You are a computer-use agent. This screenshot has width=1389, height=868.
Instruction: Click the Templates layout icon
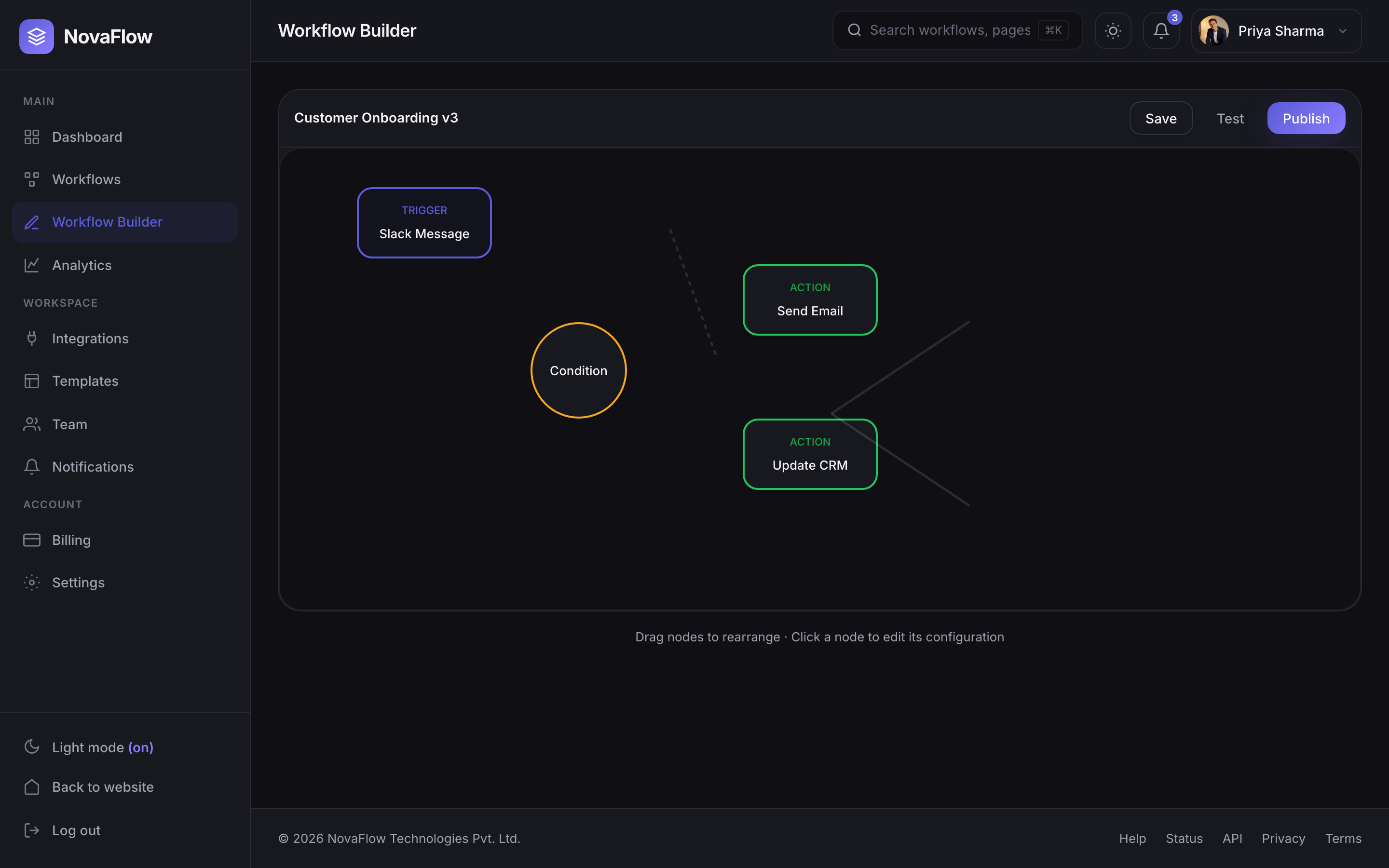tap(31, 380)
